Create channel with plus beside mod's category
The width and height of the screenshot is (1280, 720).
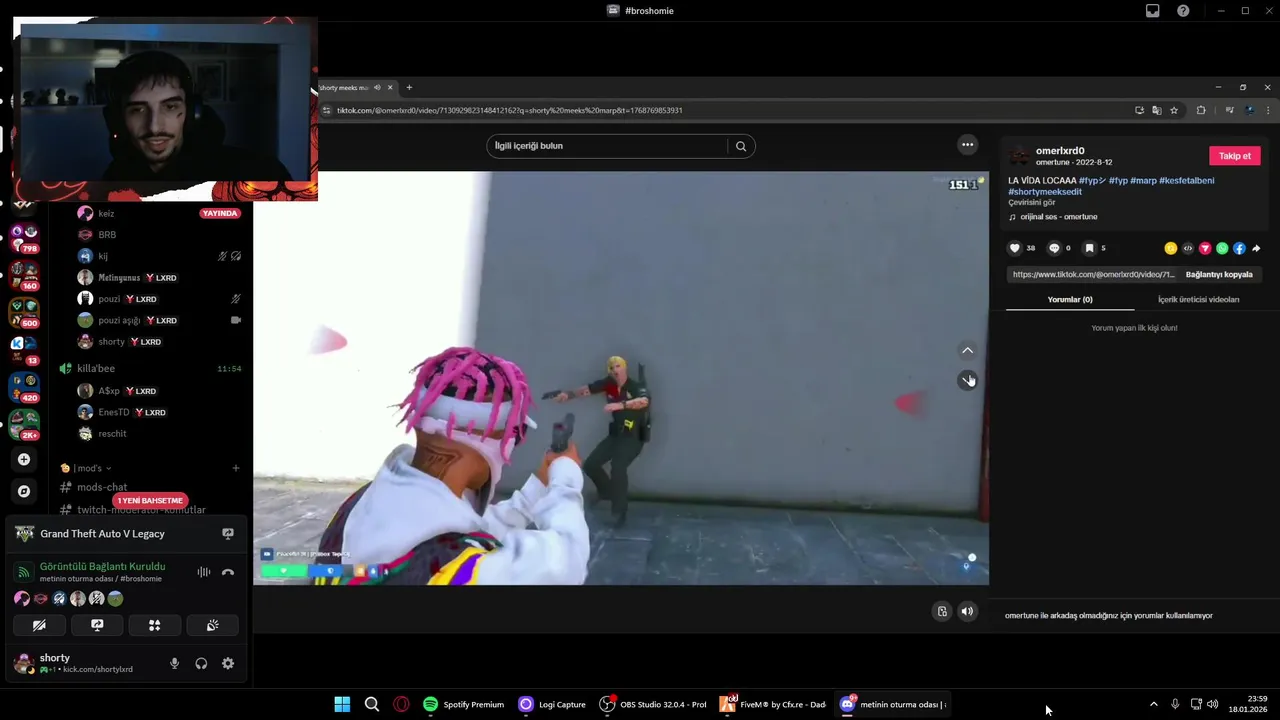click(236, 468)
